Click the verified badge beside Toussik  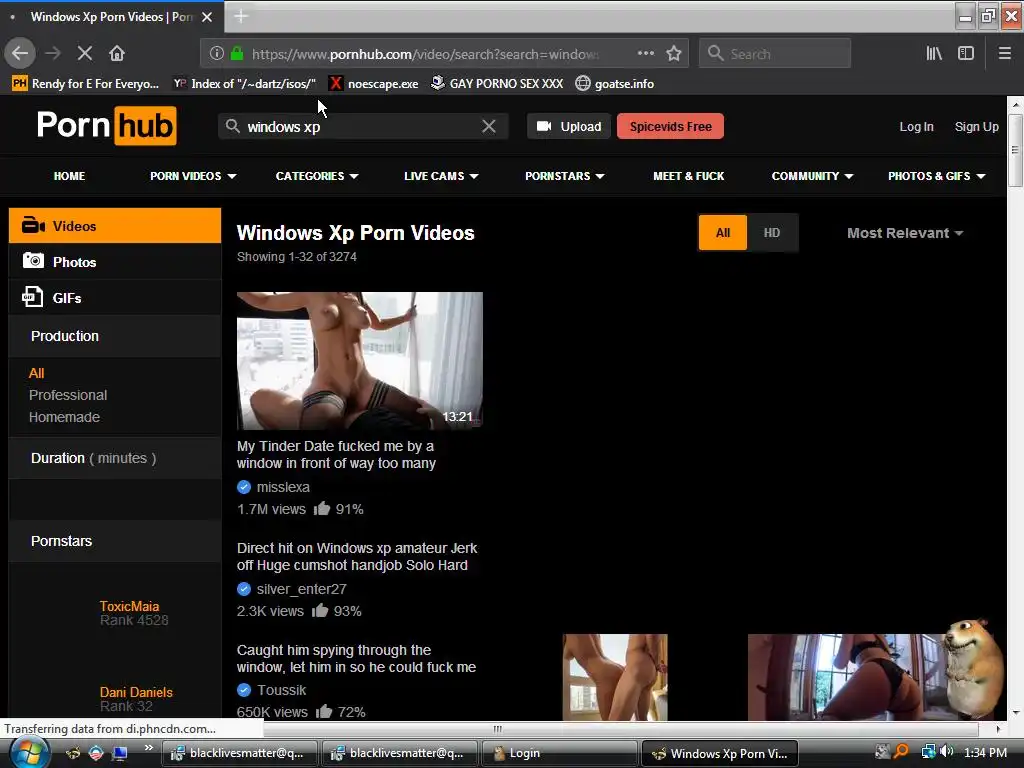[244, 690]
